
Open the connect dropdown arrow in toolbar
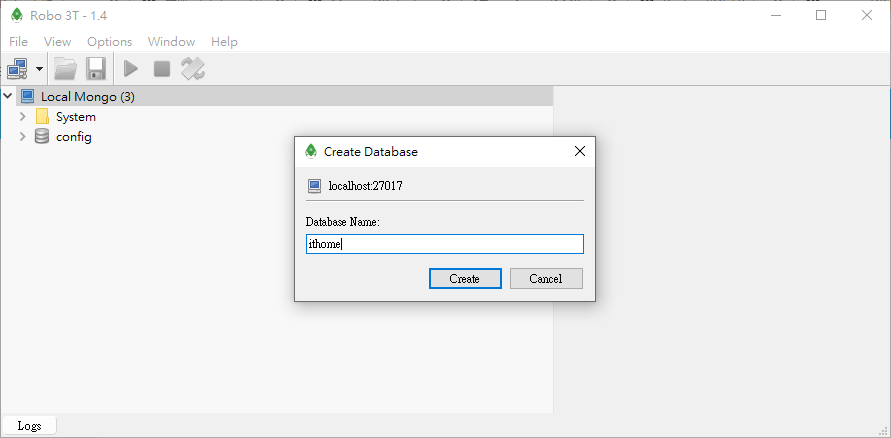pos(39,69)
